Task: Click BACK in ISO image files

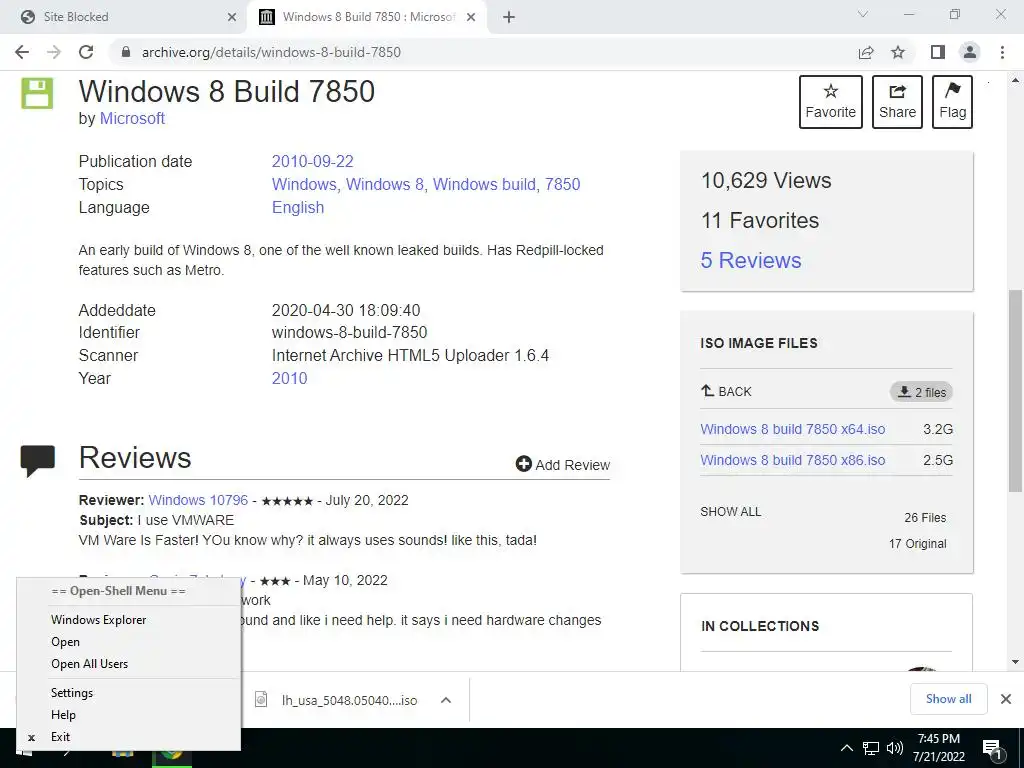Action: (x=726, y=391)
